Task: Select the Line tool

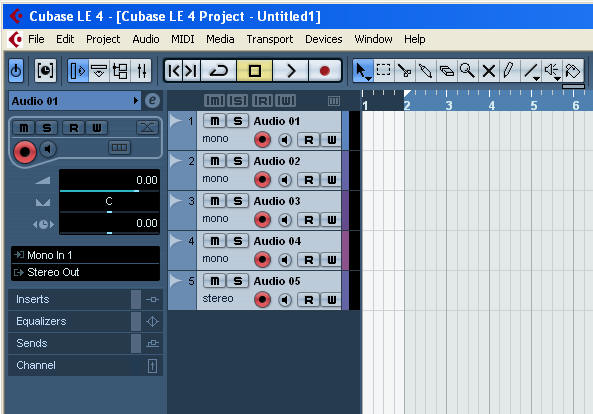Action: coord(531,71)
